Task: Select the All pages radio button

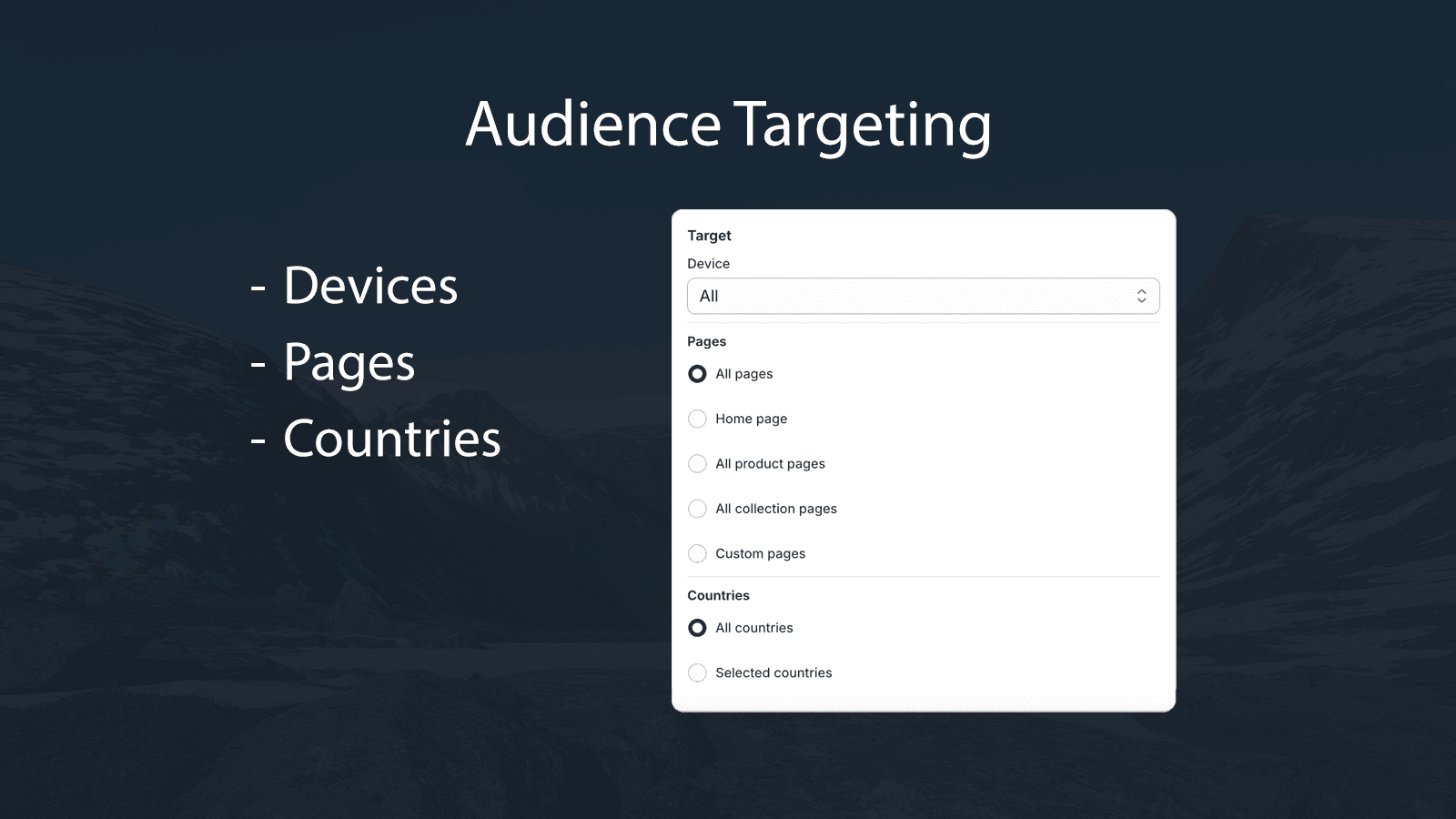Action: tap(697, 373)
